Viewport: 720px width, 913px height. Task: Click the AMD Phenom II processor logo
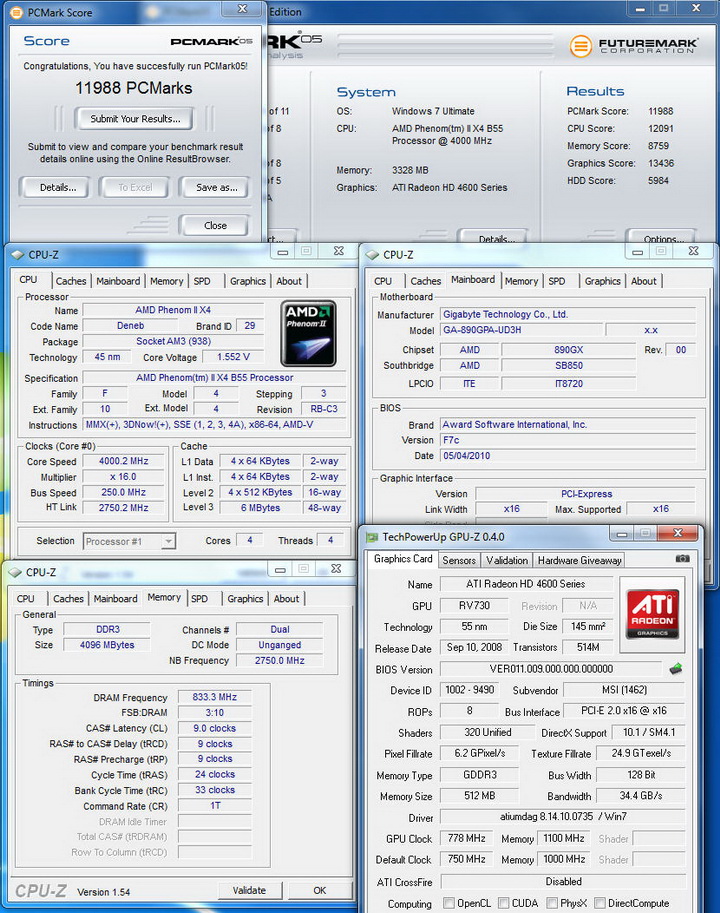pyautogui.click(x=308, y=332)
